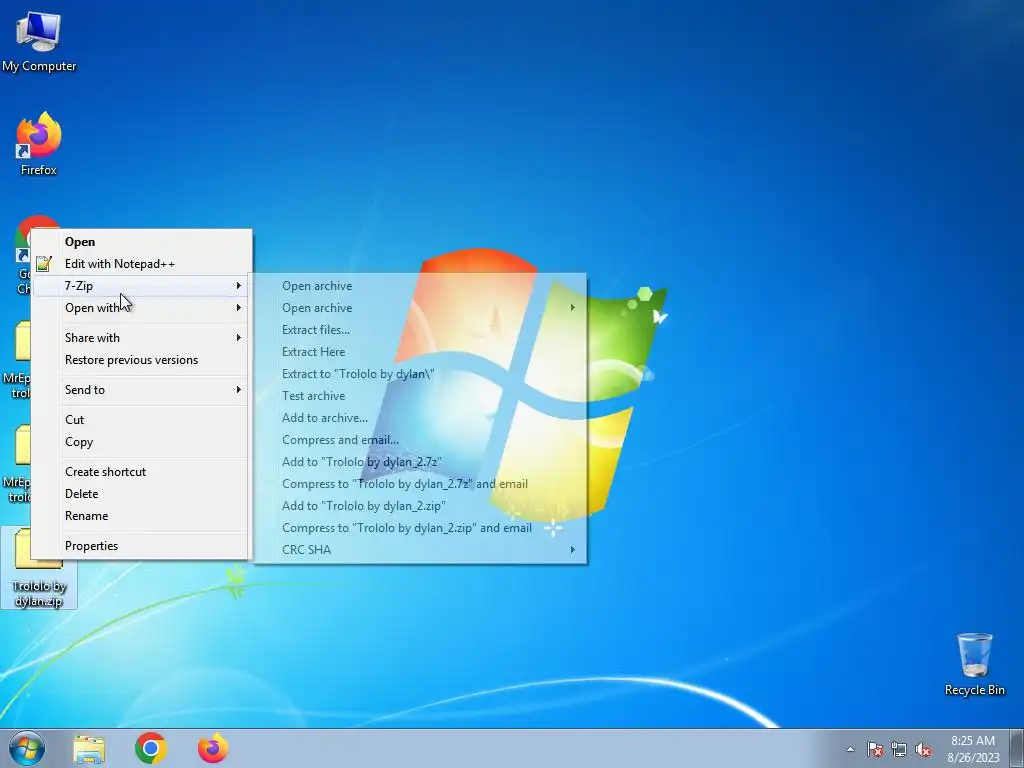Screen dimensions: 1024x768
Task: Expand the Share with submenu
Action: (141, 338)
